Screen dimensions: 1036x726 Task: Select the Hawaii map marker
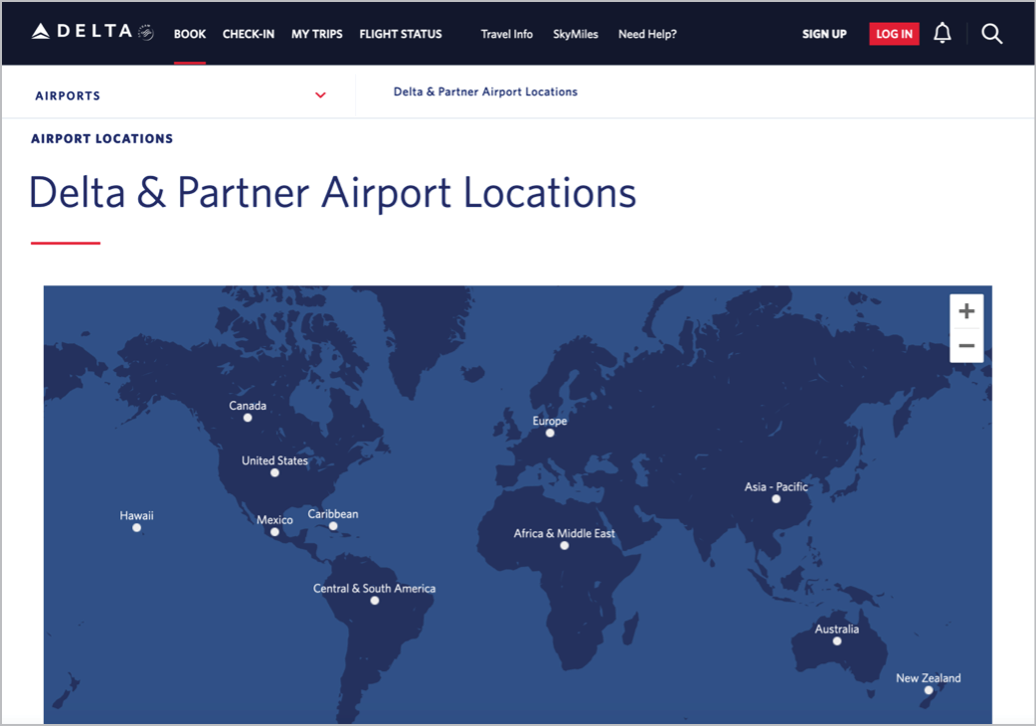coord(136,528)
